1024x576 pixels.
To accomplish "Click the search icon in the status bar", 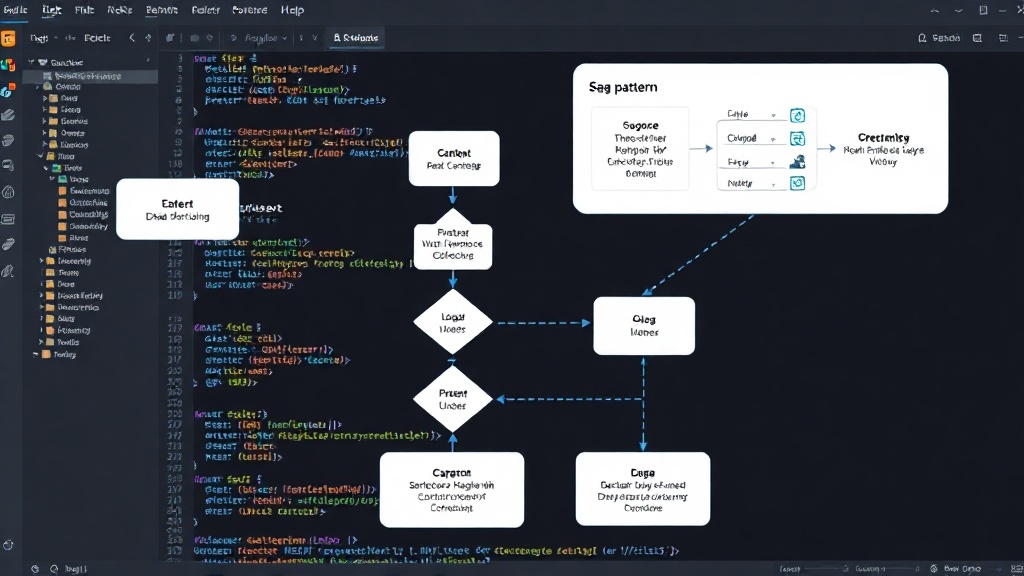I will coord(54,569).
